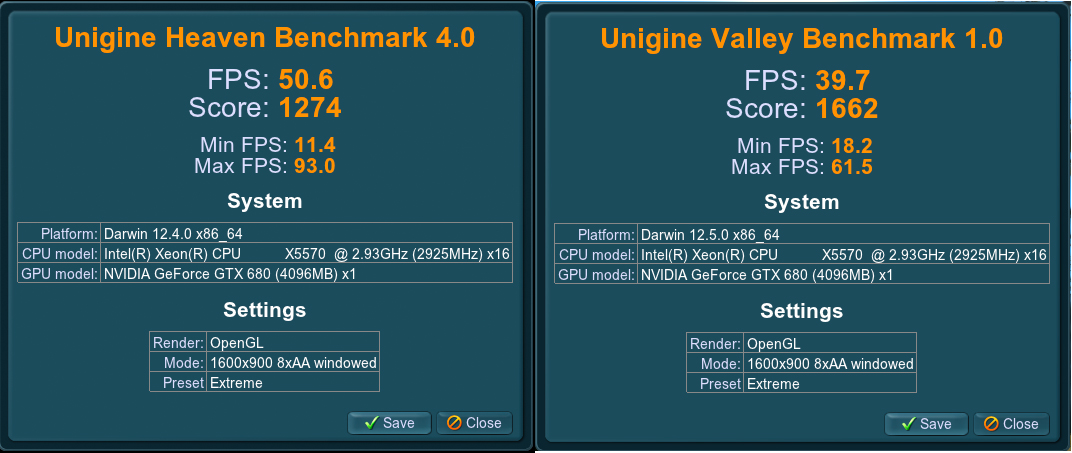Click the green checkmark icon in Heaven window
Image resolution: width=1072 pixels, height=453 pixels.
click(x=371, y=423)
